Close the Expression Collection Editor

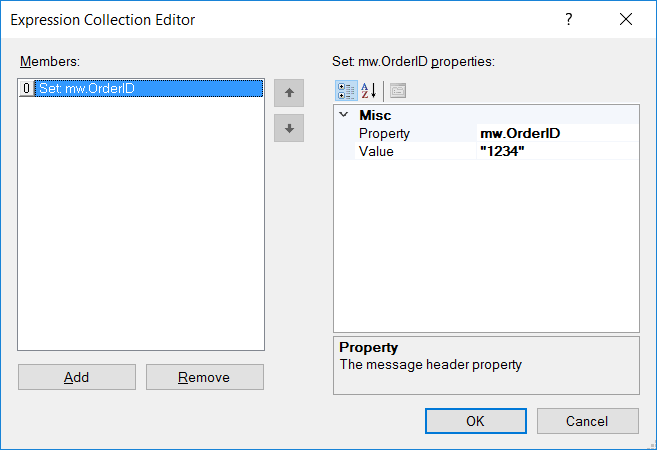[626, 19]
